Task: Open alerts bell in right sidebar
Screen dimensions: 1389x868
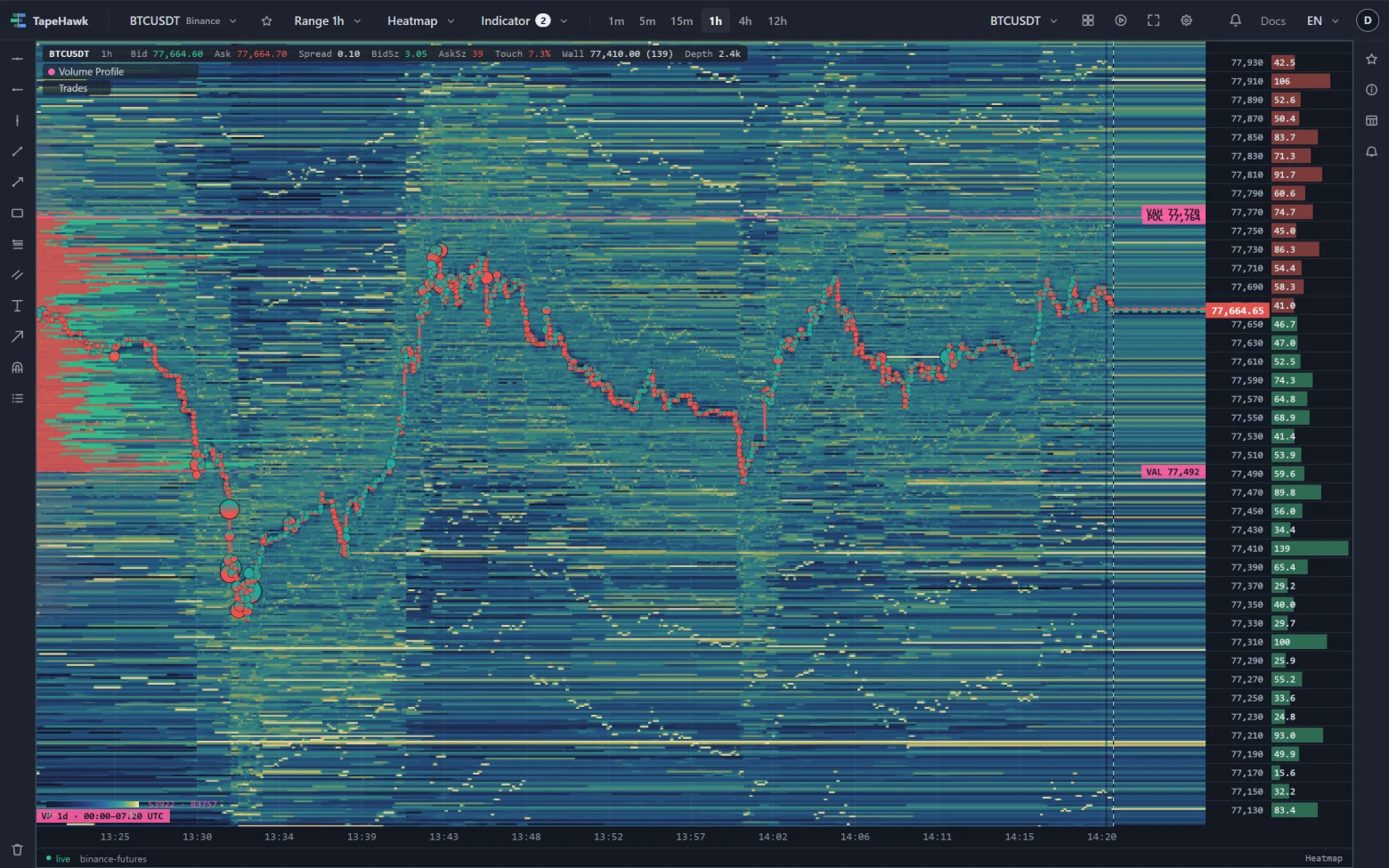Action: point(1371,152)
